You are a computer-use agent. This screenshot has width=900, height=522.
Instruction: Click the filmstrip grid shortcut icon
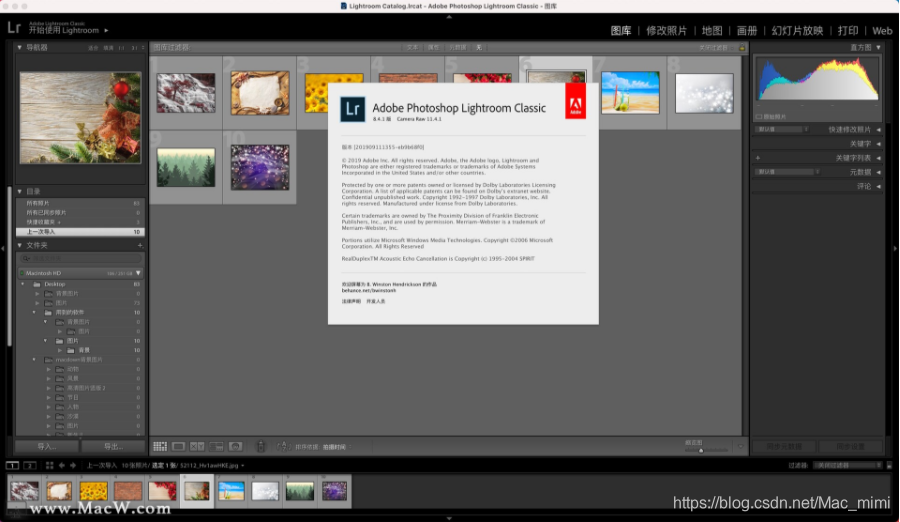pos(49,465)
